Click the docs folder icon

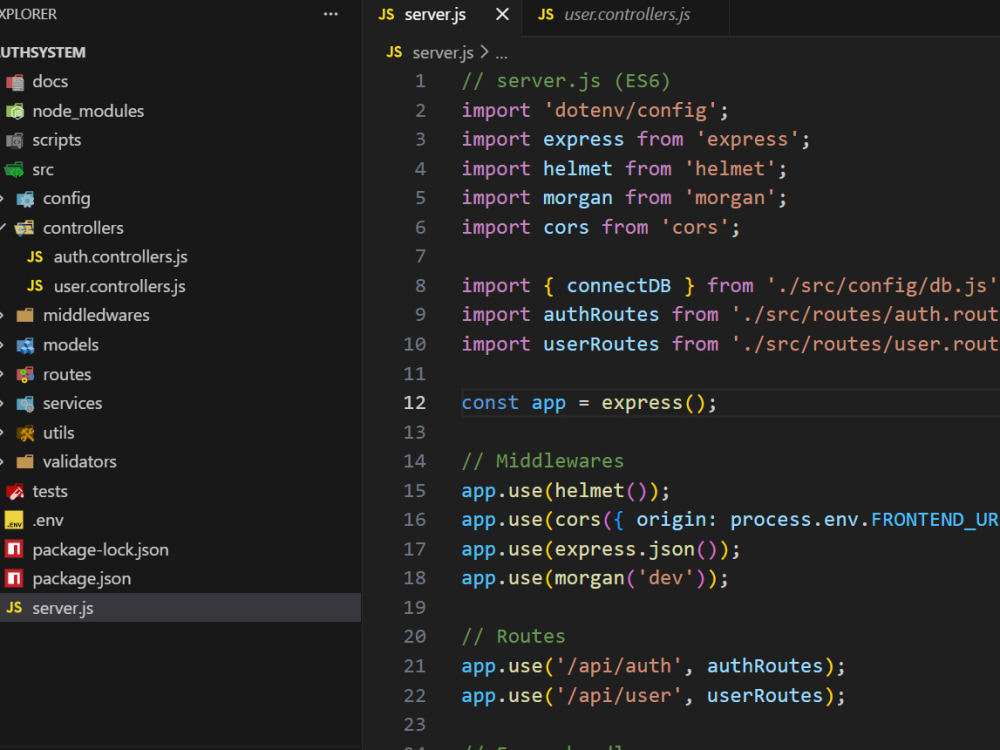coord(15,82)
